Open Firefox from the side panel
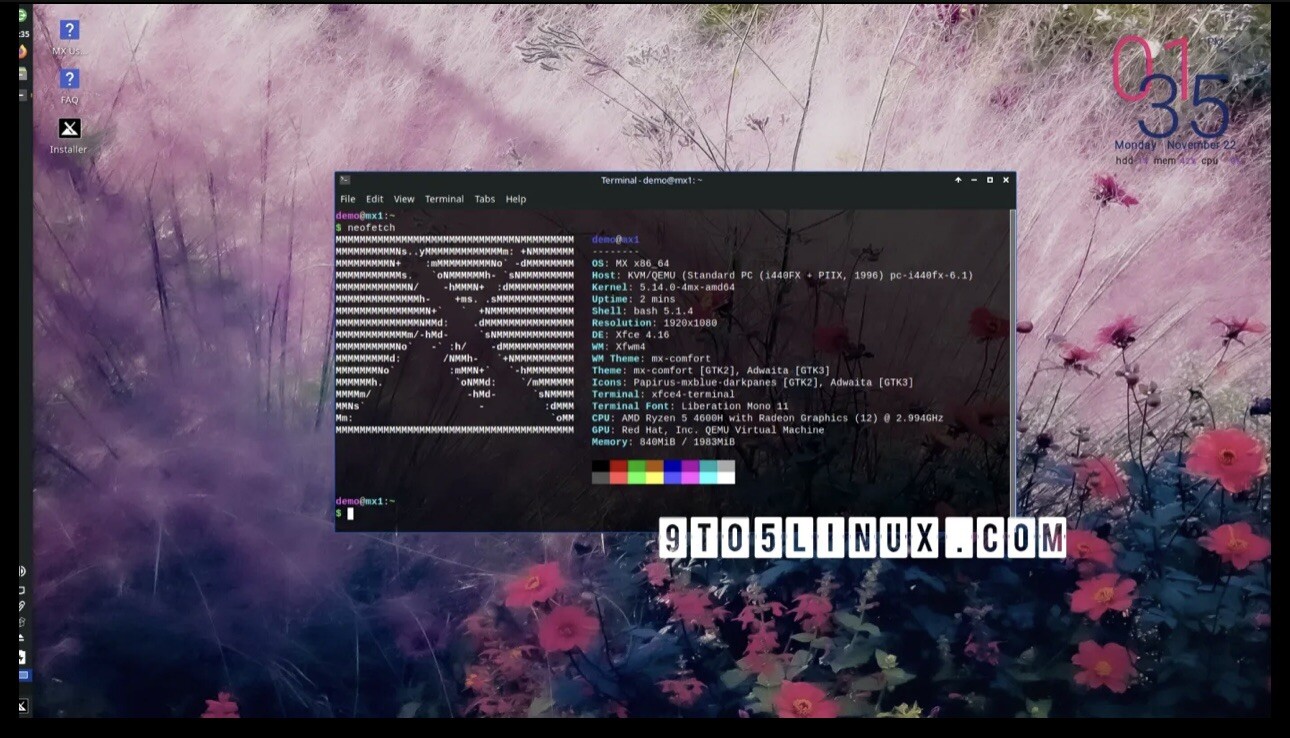The width and height of the screenshot is (1290, 738). coord(23,52)
